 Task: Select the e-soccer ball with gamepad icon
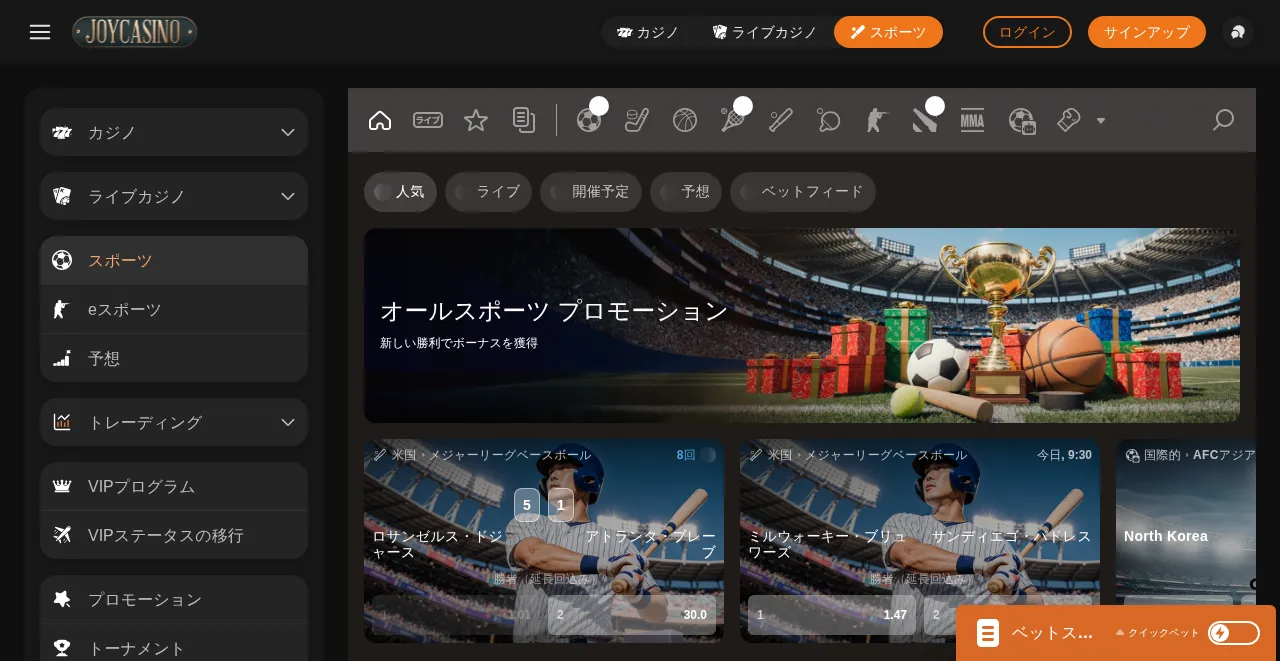point(1021,120)
